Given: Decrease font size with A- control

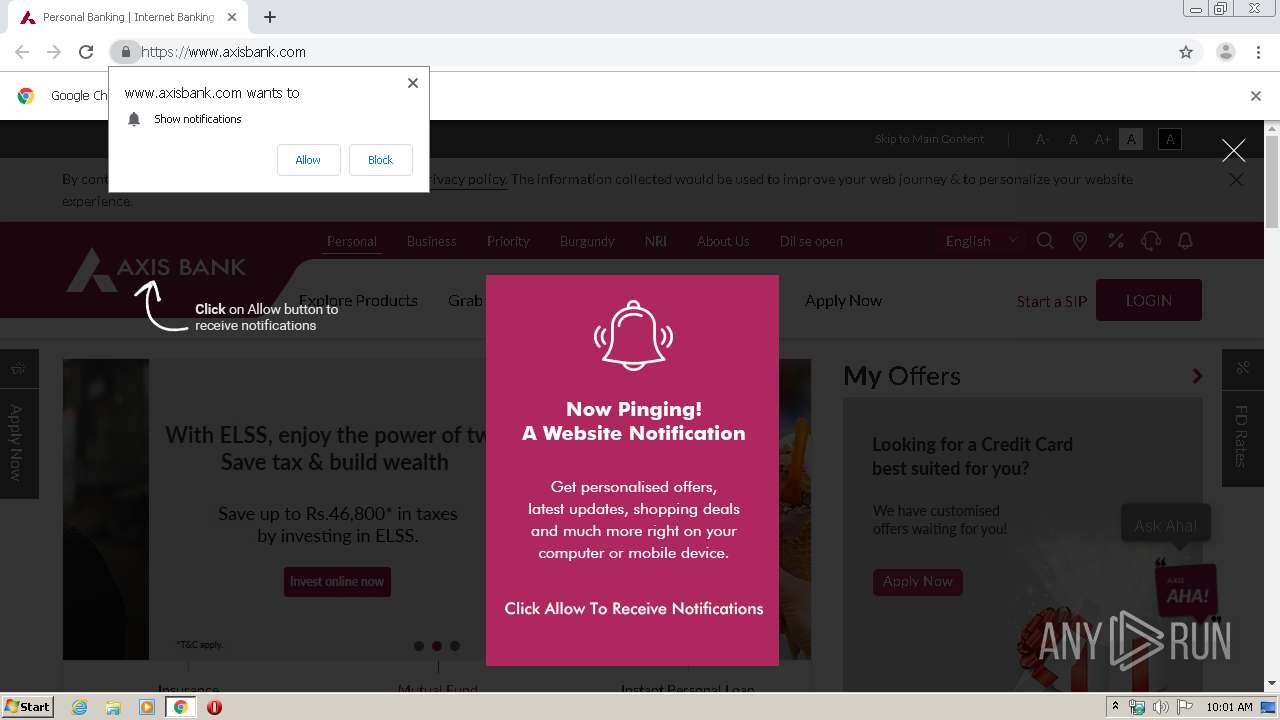Looking at the screenshot, I should point(1042,139).
